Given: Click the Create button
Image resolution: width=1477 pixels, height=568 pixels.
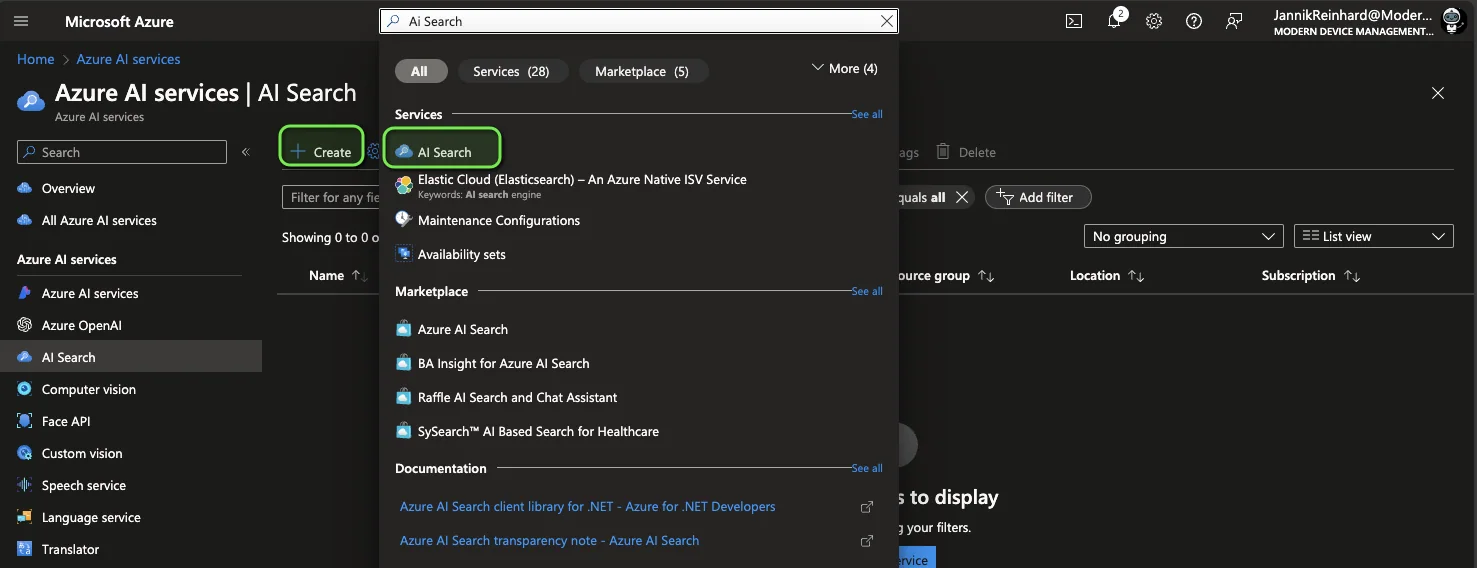Looking at the screenshot, I should pyautogui.click(x=321, y=152).
